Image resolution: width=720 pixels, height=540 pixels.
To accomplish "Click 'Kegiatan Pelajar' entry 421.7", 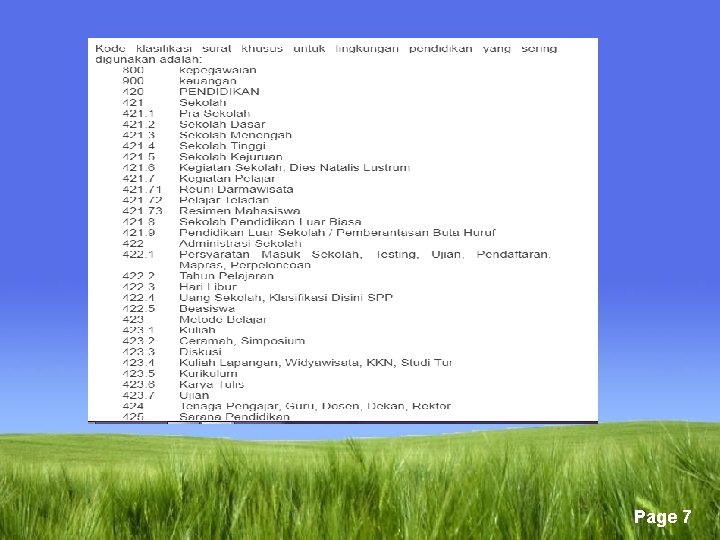I will click(x=198, y=178).
